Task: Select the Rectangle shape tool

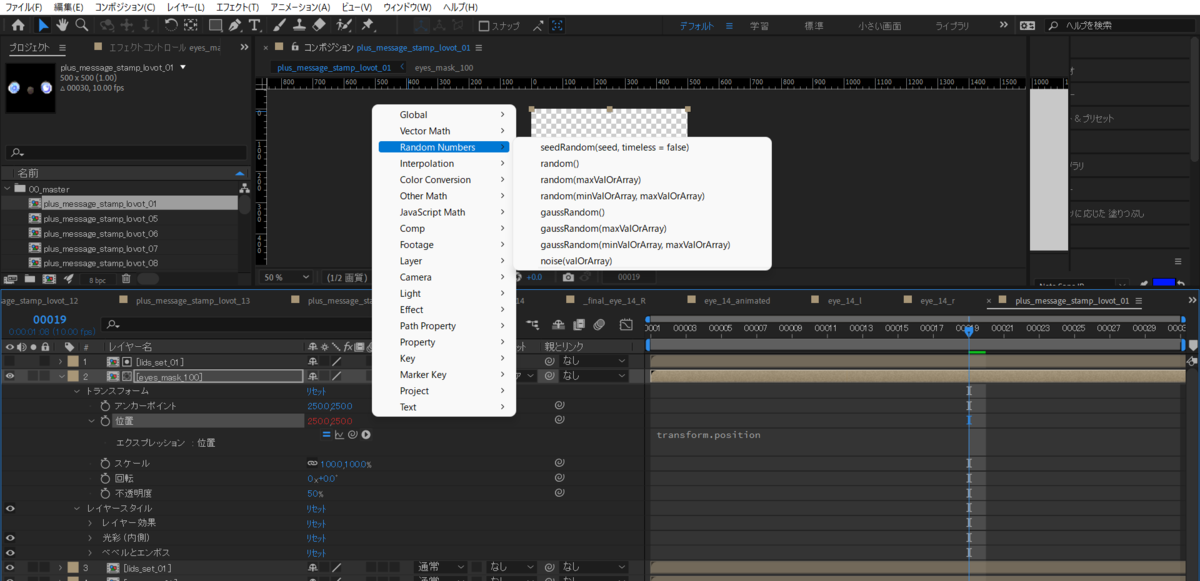Action: coord(213,25)
